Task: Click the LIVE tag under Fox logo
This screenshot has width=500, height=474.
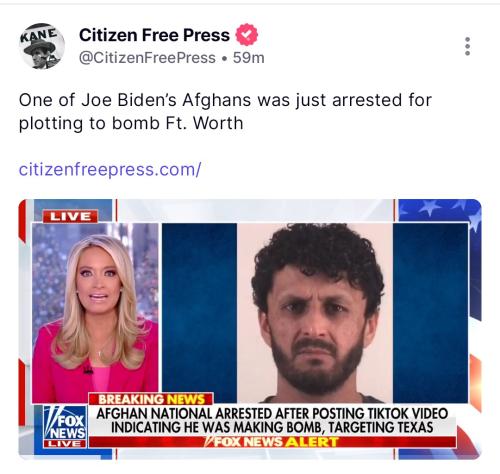Action: tap(65, 444)
